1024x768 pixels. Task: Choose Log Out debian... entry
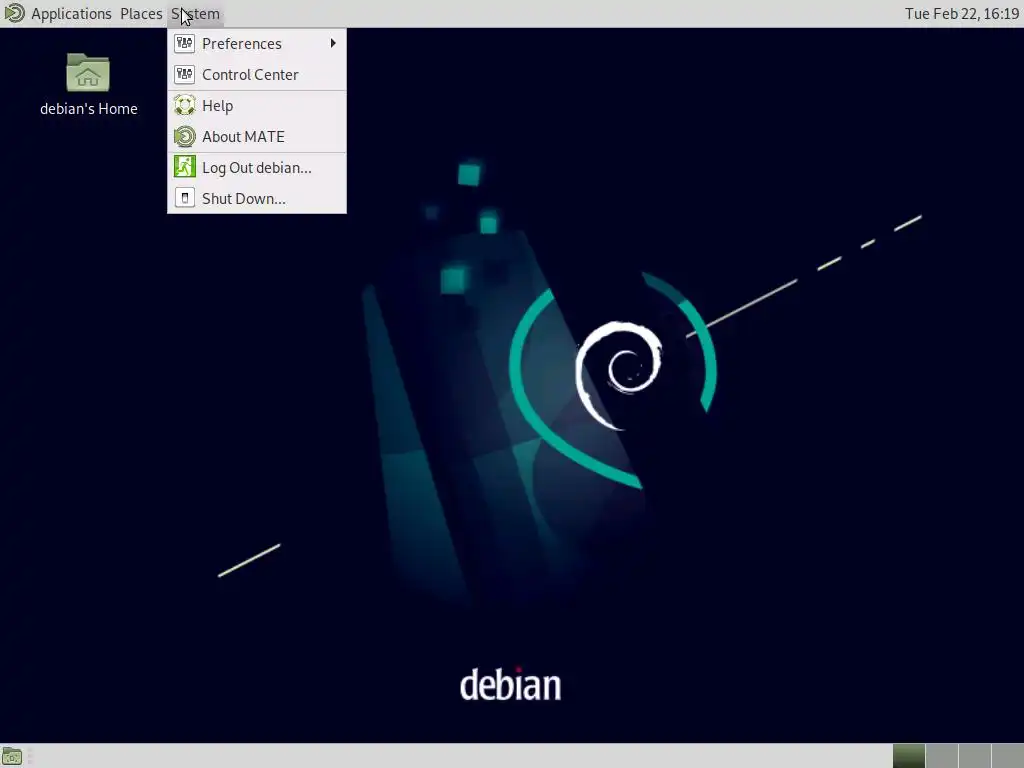tap(257, 168)
